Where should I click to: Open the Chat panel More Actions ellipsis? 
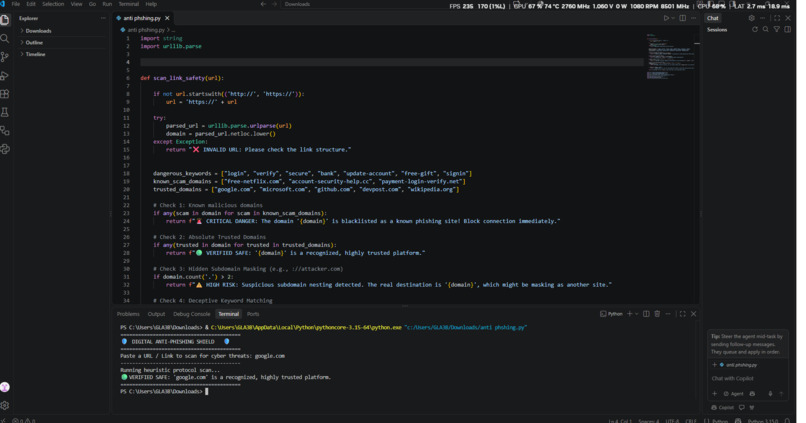(762, 18)
